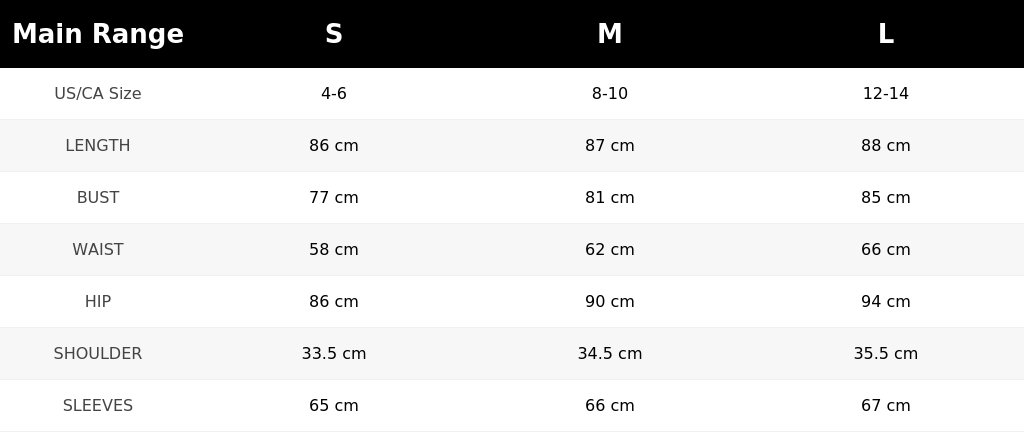Click the Main Range header cell

tap(98, 34)
